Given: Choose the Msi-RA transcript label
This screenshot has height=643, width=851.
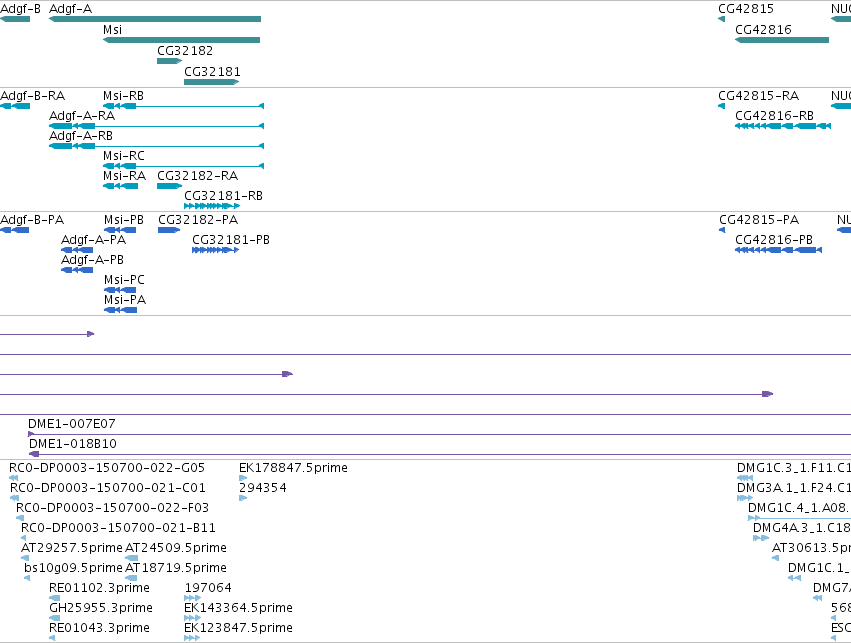Looking at the screenshot, I should (124, 176).
